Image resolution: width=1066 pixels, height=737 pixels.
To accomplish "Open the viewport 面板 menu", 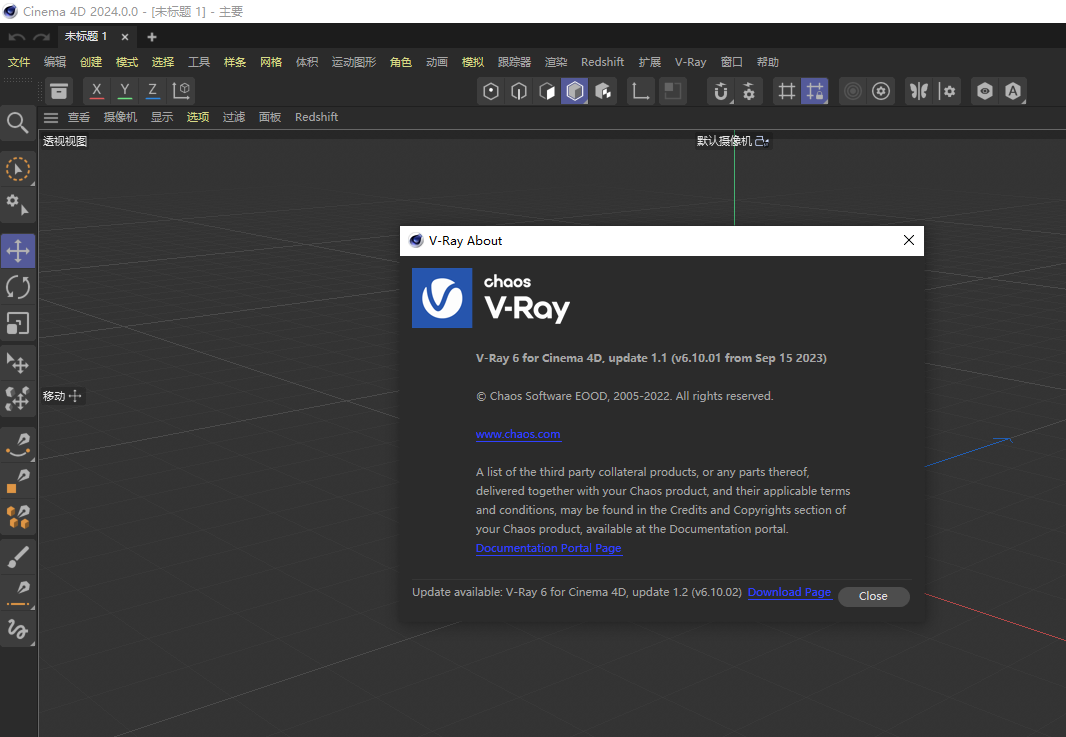I will coord(270,117).
